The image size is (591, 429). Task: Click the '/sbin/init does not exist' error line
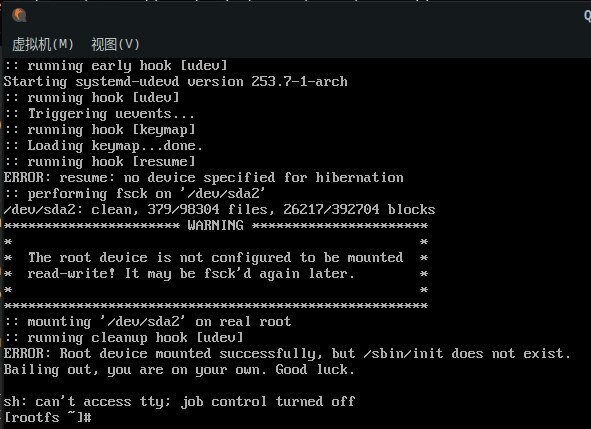(287, 354)
